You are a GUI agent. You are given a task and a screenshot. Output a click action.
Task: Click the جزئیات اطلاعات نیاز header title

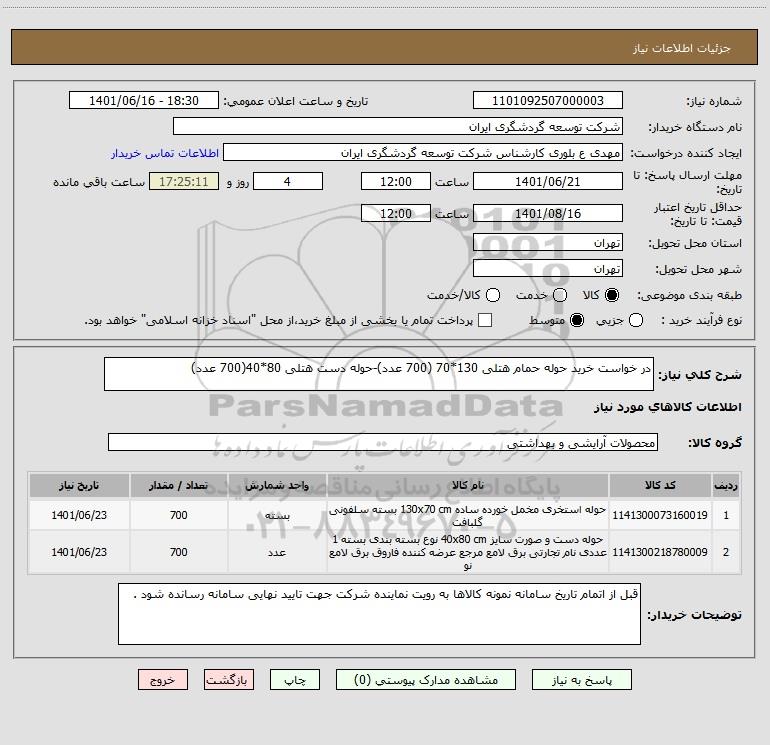(682, 48)
